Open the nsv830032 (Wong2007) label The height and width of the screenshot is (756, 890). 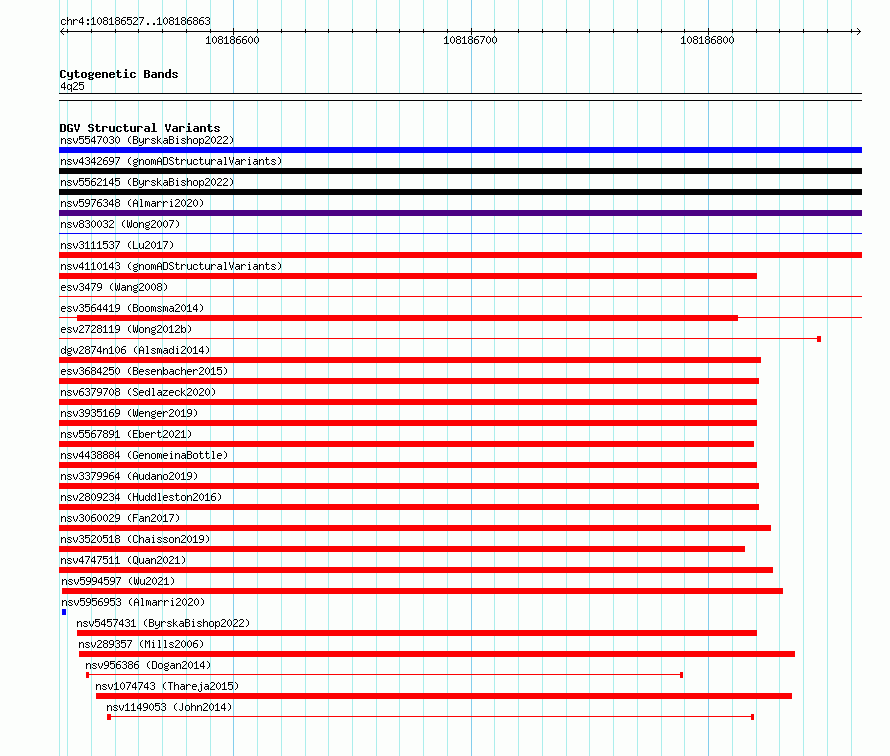[120, 224]
